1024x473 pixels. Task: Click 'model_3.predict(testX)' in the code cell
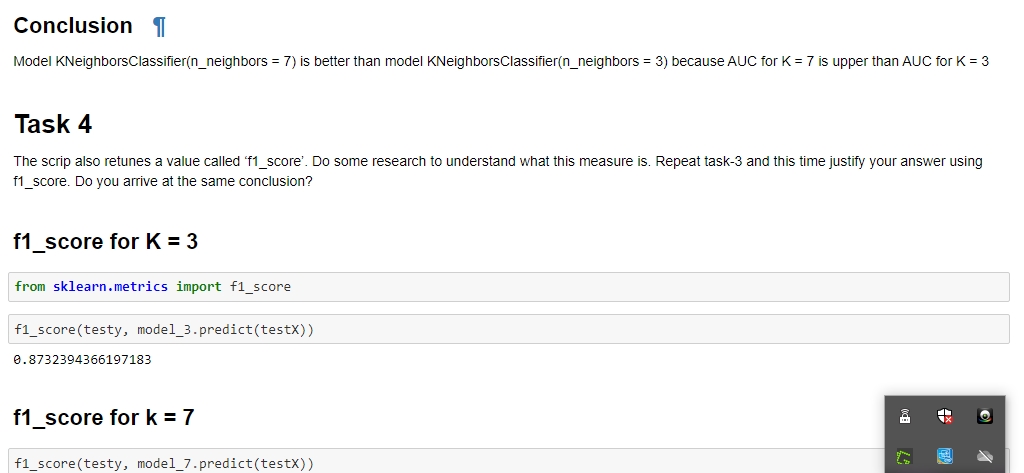coord(225,329)
